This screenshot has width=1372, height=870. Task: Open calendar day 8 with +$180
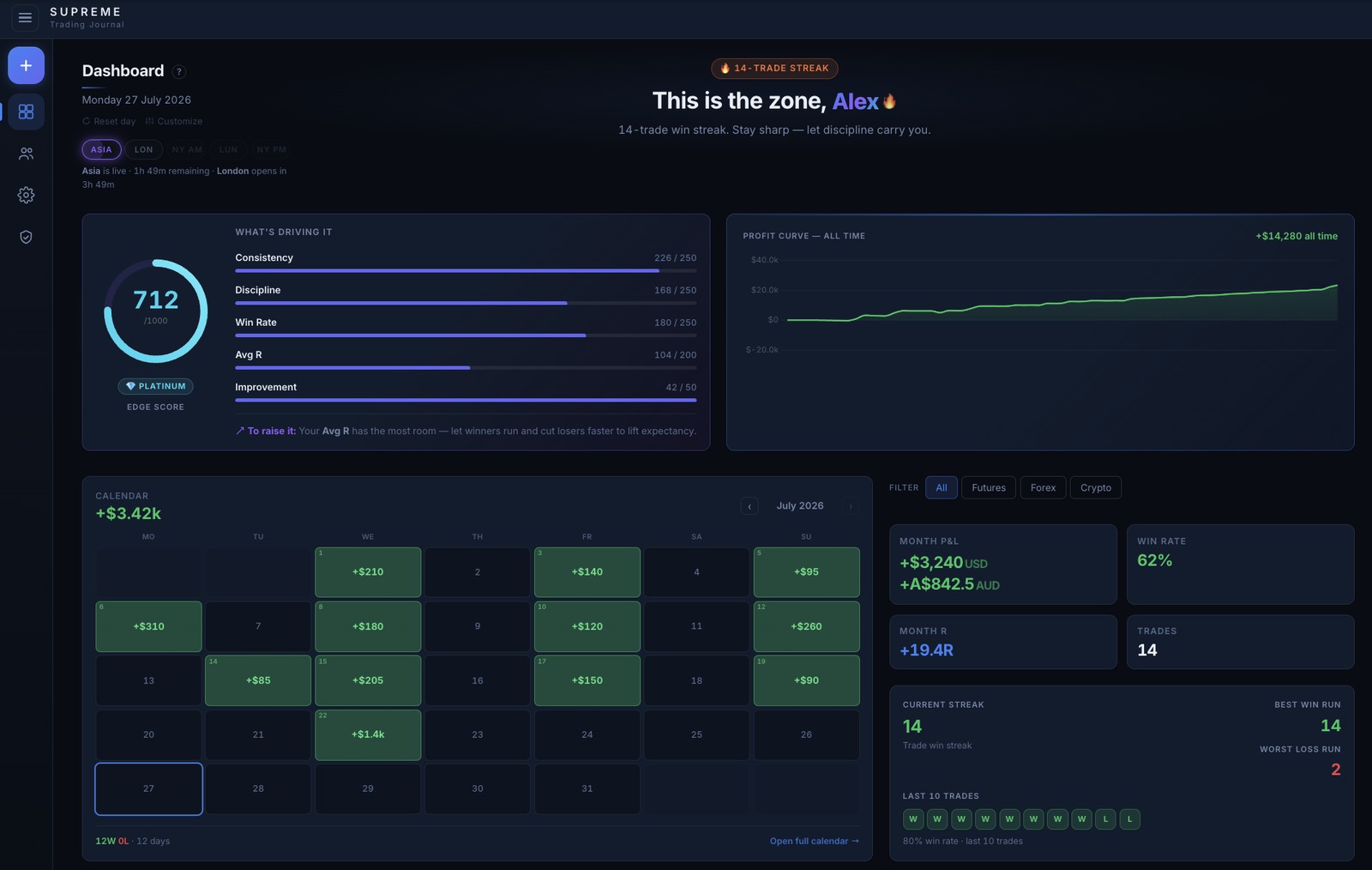click(x=368, y=626)
